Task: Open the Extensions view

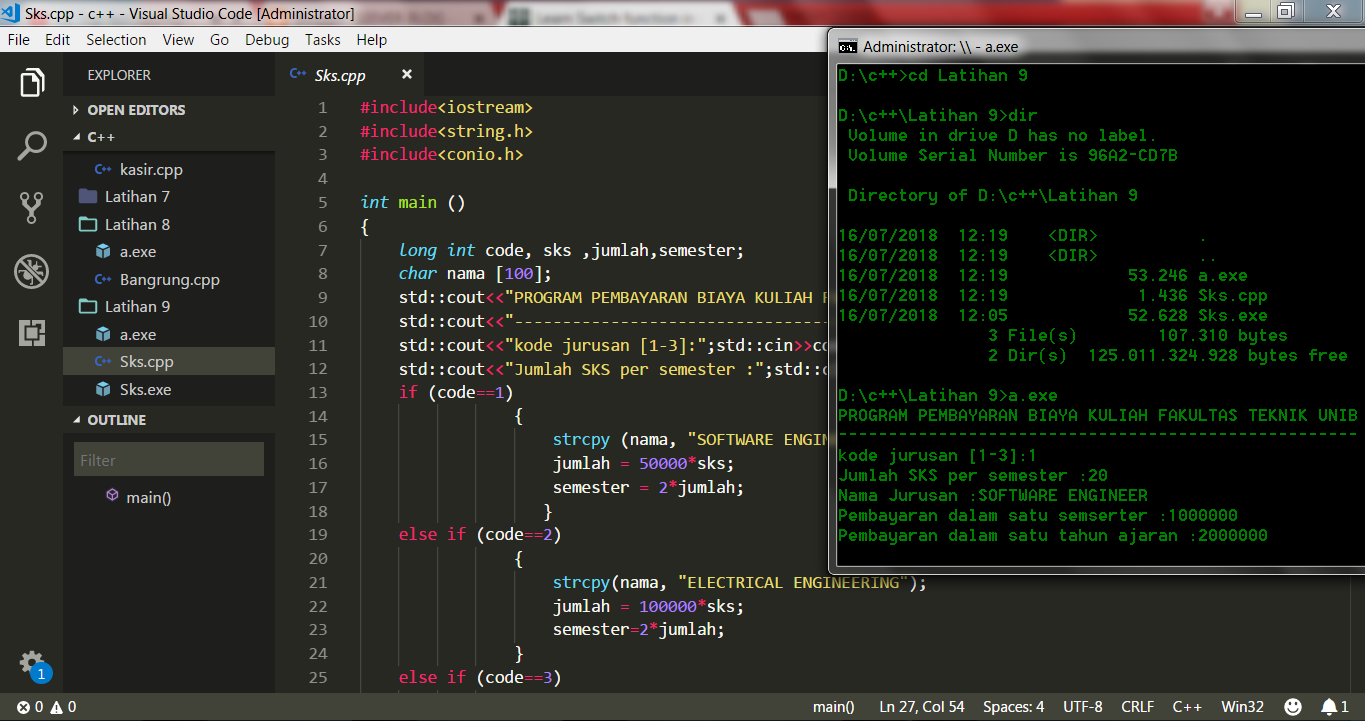Action: tap(32, 333)
